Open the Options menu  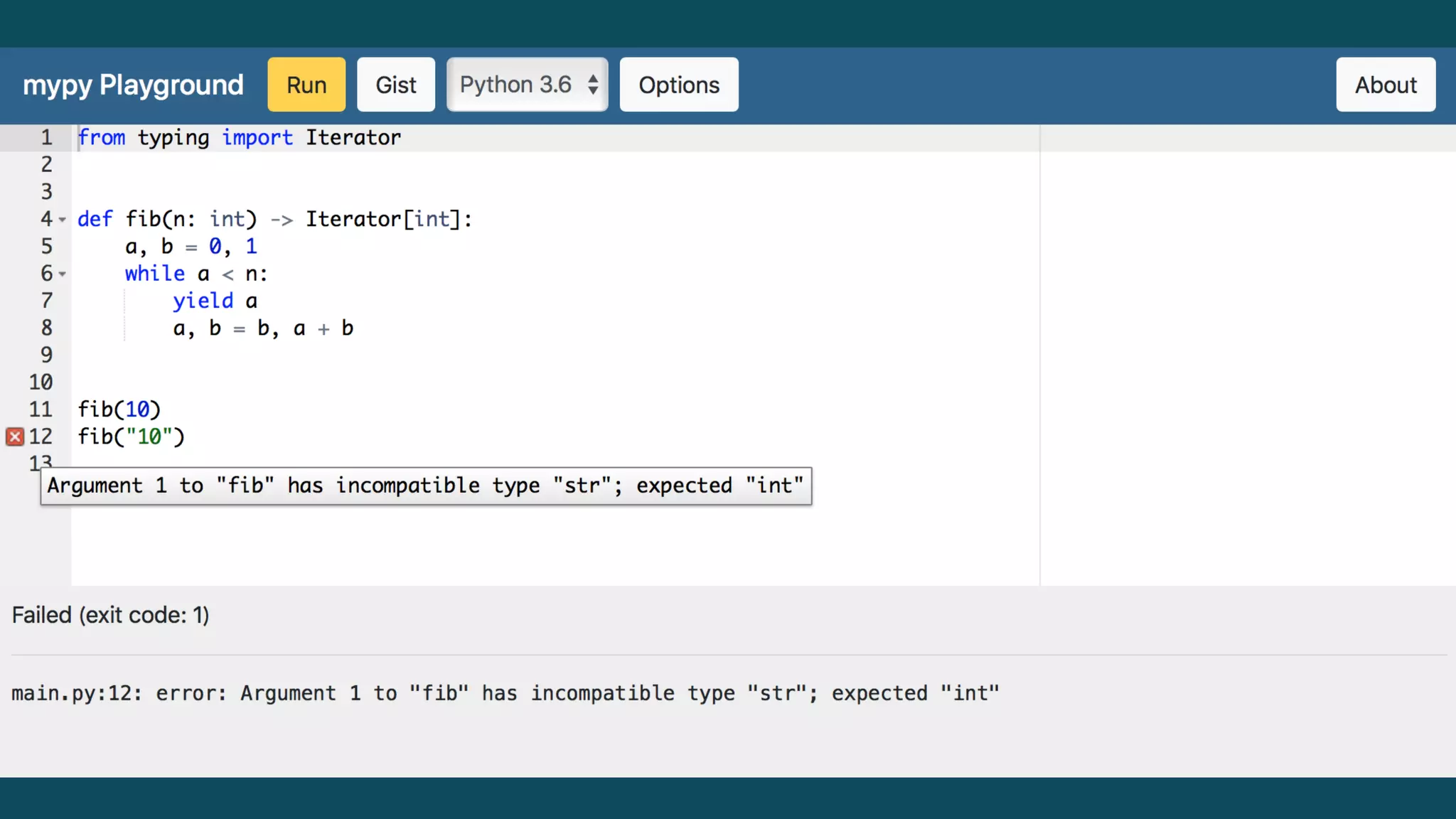[679, 85]
